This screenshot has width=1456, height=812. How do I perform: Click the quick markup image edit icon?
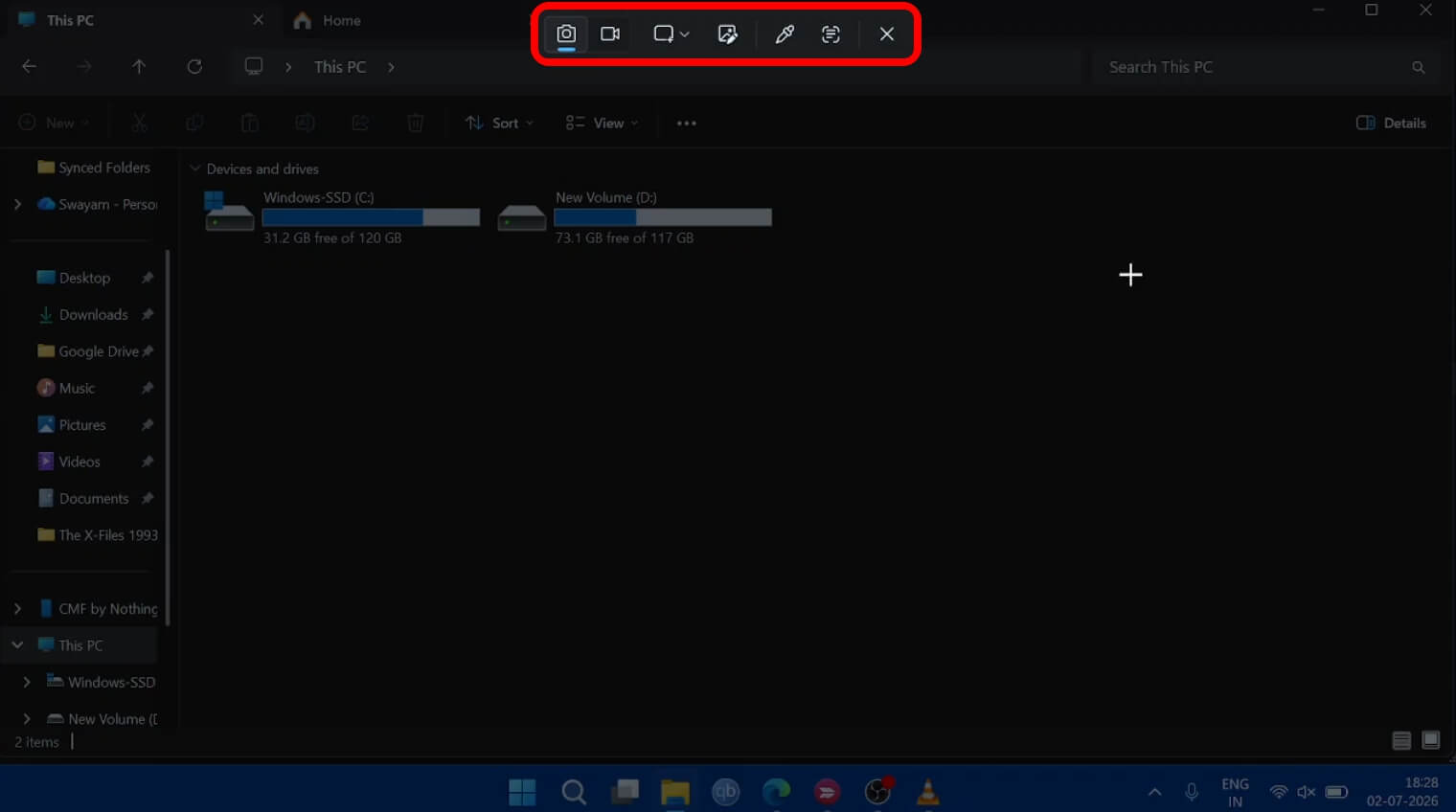728,34
